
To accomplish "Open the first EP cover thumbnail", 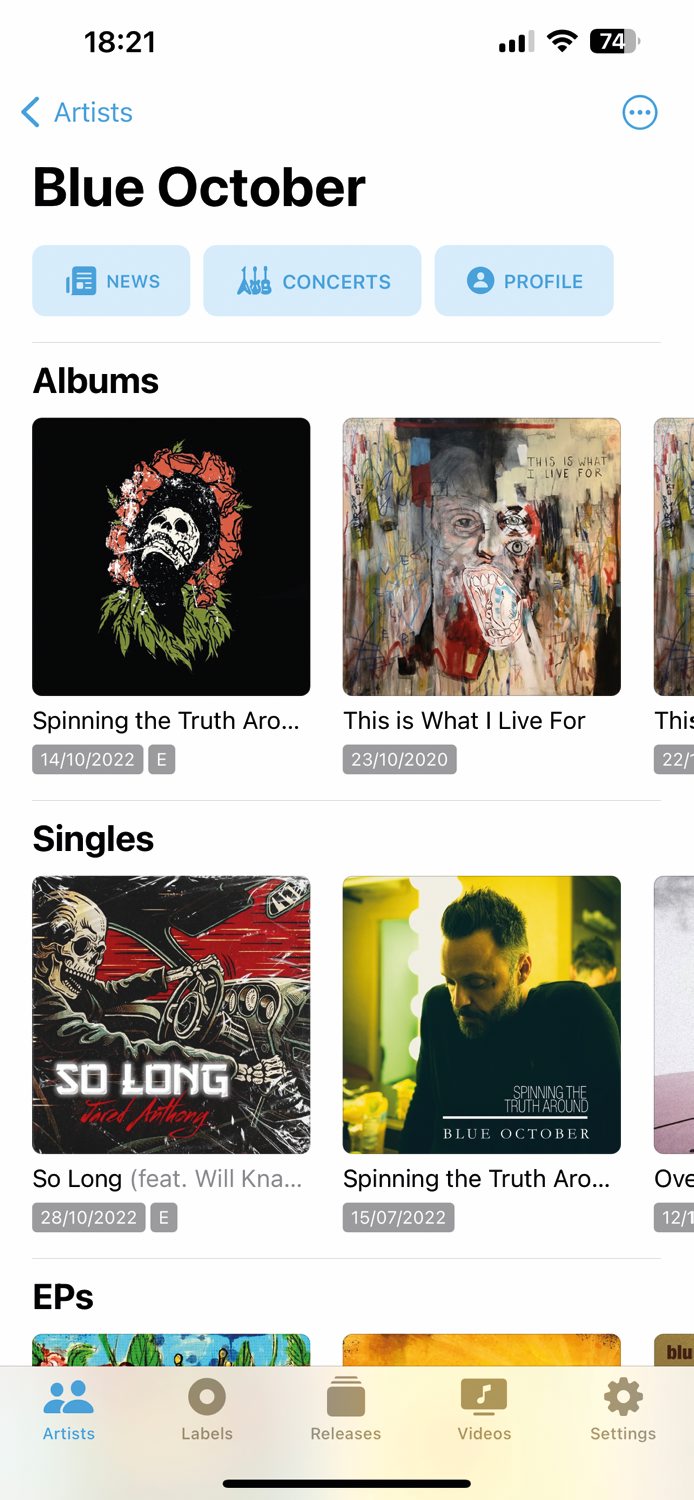I will pos(171,1350).
